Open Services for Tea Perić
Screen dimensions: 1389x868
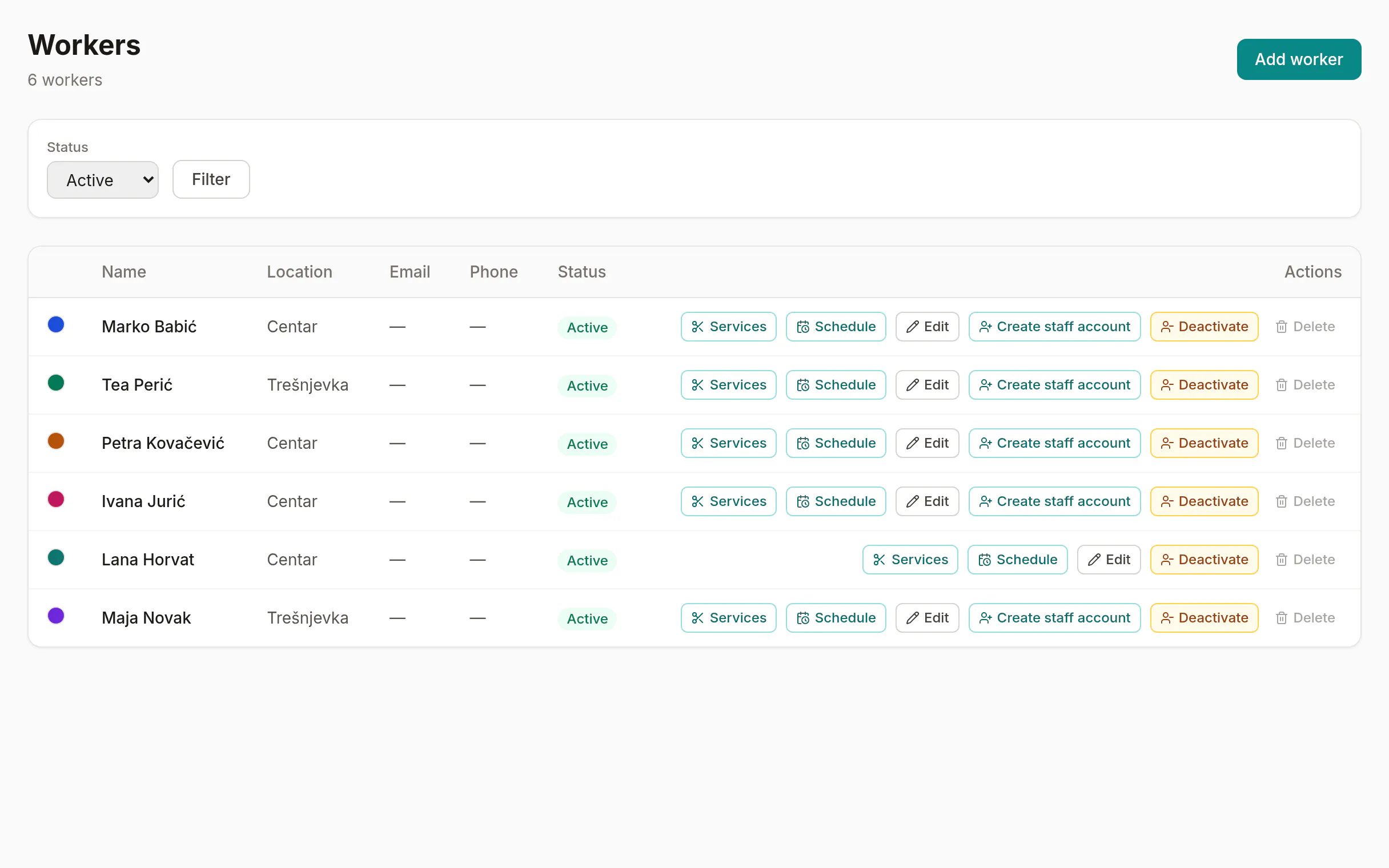pos(728,385)
